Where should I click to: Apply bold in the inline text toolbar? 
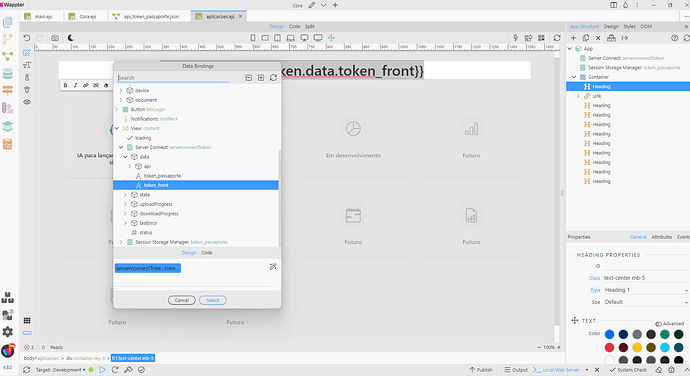click(66, 85)
